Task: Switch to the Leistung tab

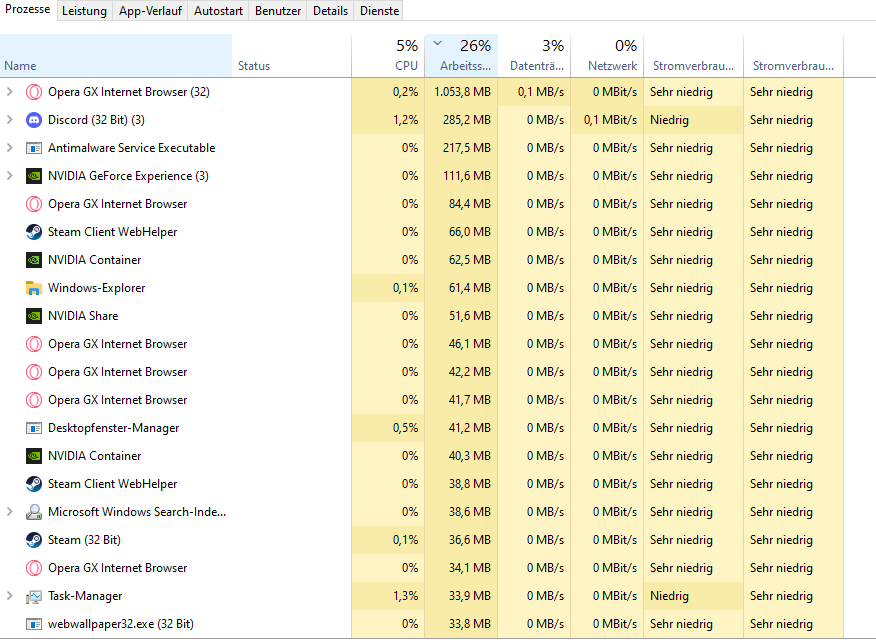Action: pos(84,11)
